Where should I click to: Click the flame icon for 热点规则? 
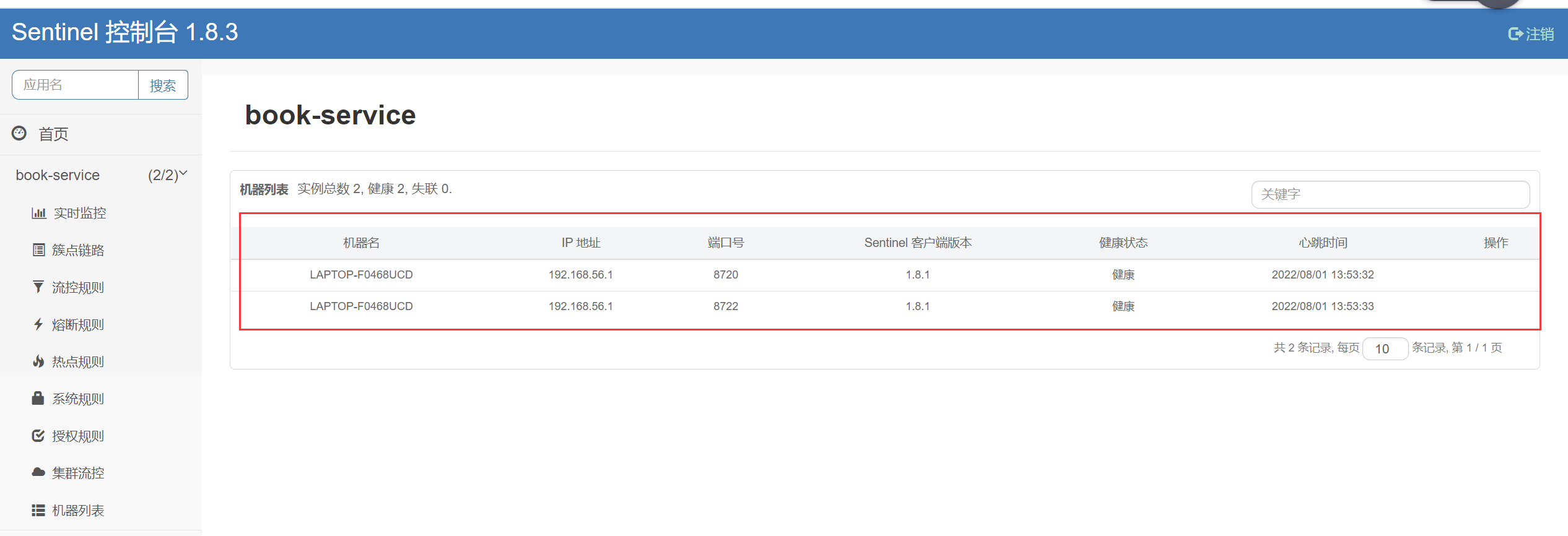tap(38, 361)
